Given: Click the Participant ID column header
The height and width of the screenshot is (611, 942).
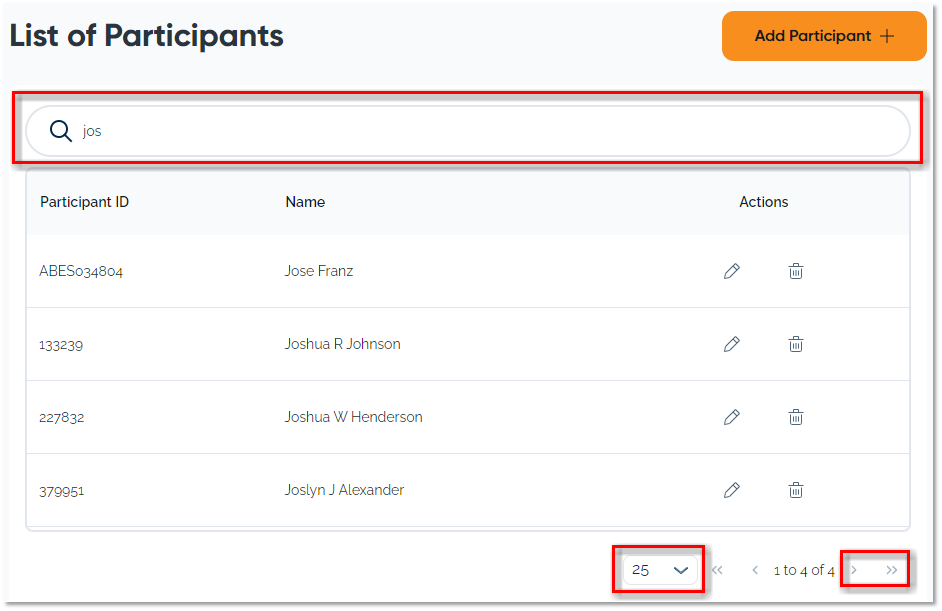Looking at the screenshot, I should click(84, 202).
